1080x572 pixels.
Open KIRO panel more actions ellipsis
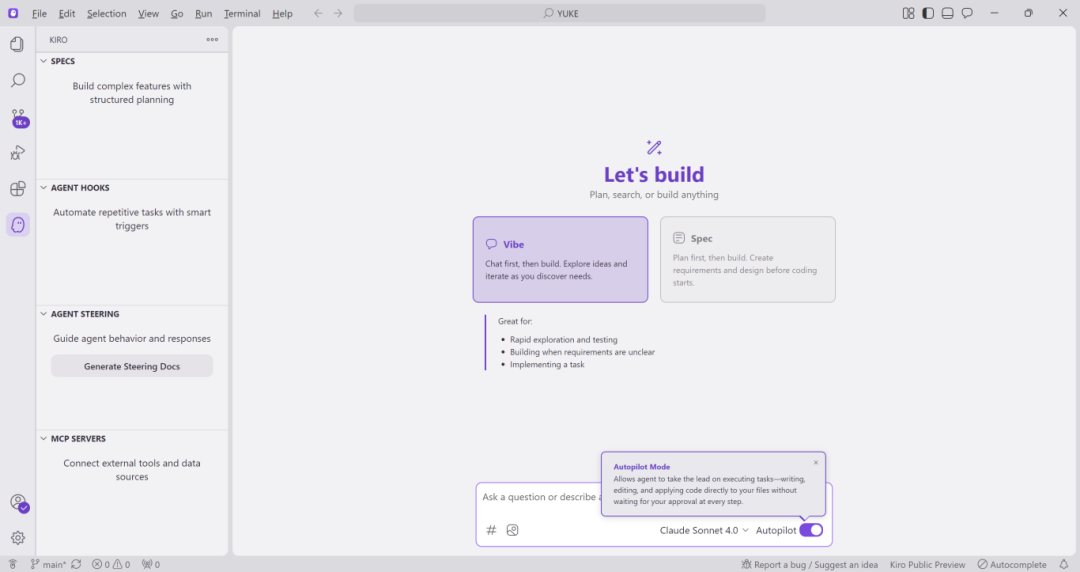click(x=212, y=40)
